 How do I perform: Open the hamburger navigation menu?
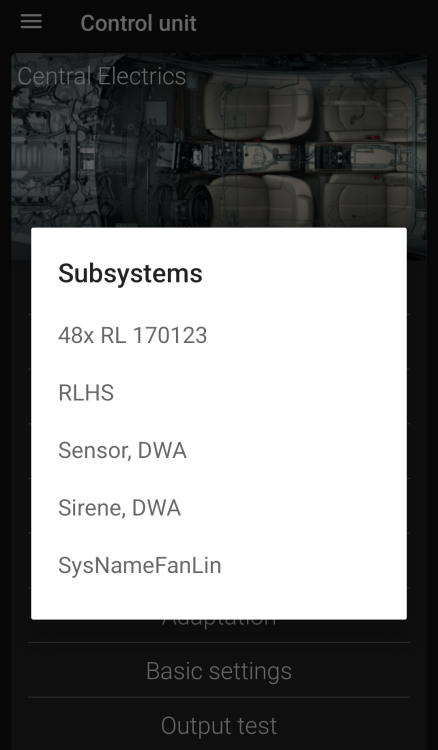point(31,22)
